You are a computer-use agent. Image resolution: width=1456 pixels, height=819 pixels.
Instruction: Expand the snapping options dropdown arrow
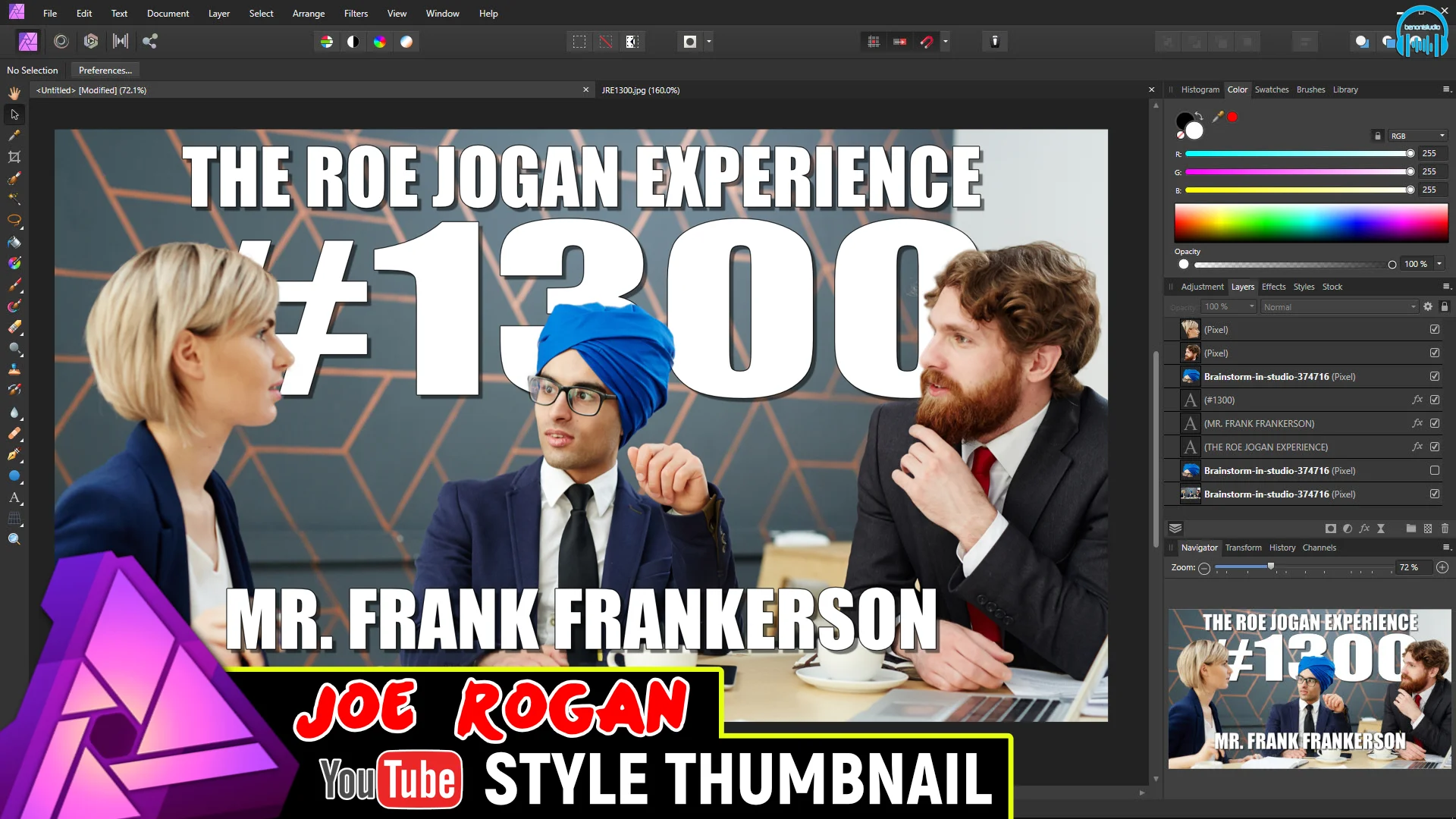tap(945, 42)
